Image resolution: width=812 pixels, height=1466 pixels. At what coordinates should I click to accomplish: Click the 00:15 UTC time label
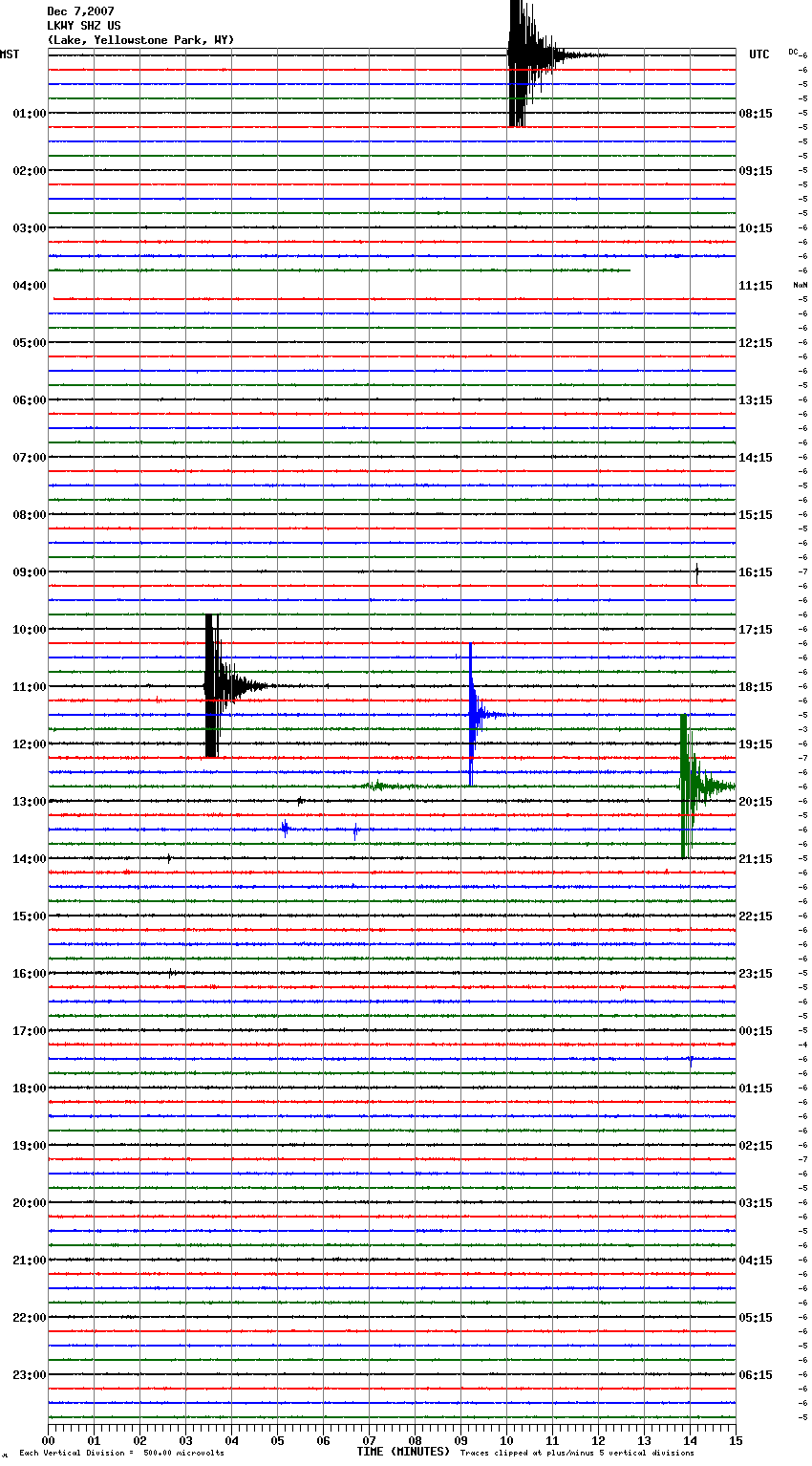(756, 1031)
